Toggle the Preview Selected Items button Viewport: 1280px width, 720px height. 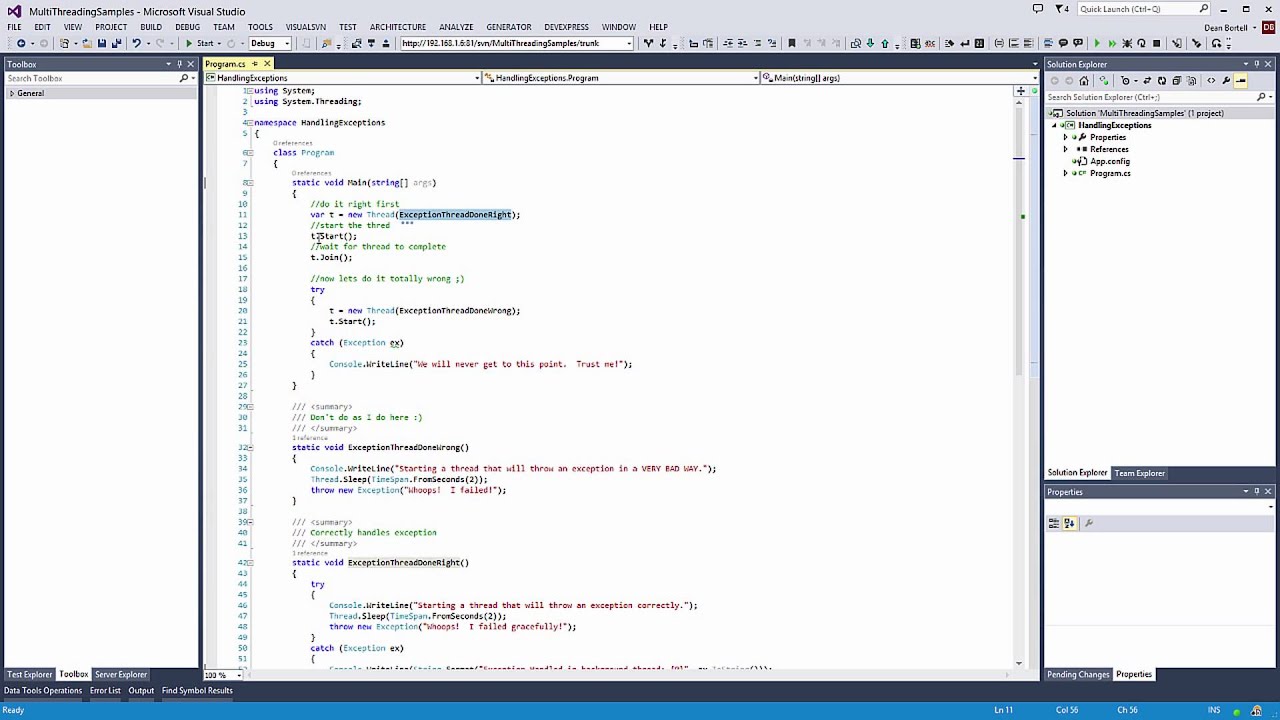[1241, 81]
